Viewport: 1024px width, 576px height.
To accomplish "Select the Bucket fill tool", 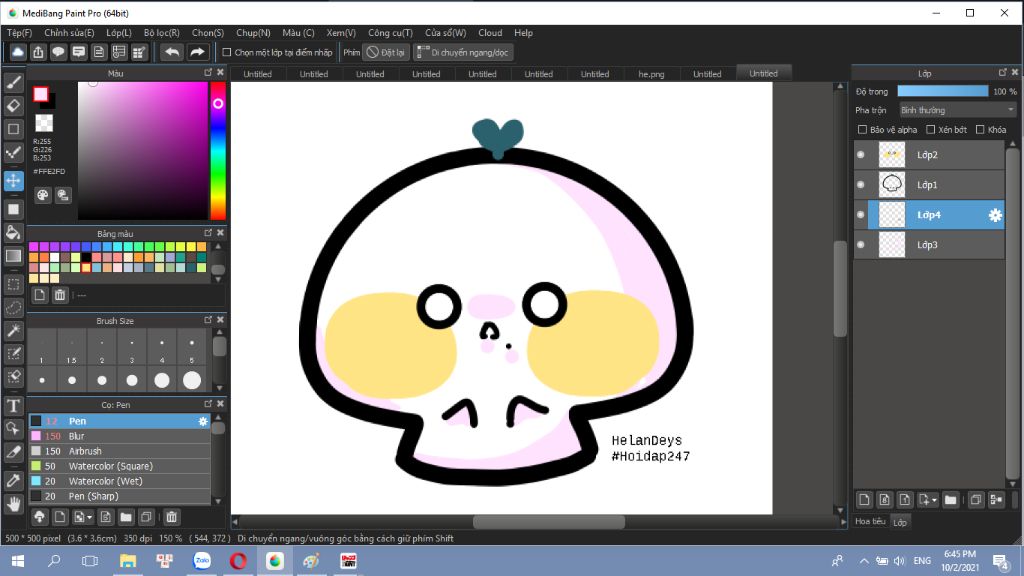I will [14, 232].
